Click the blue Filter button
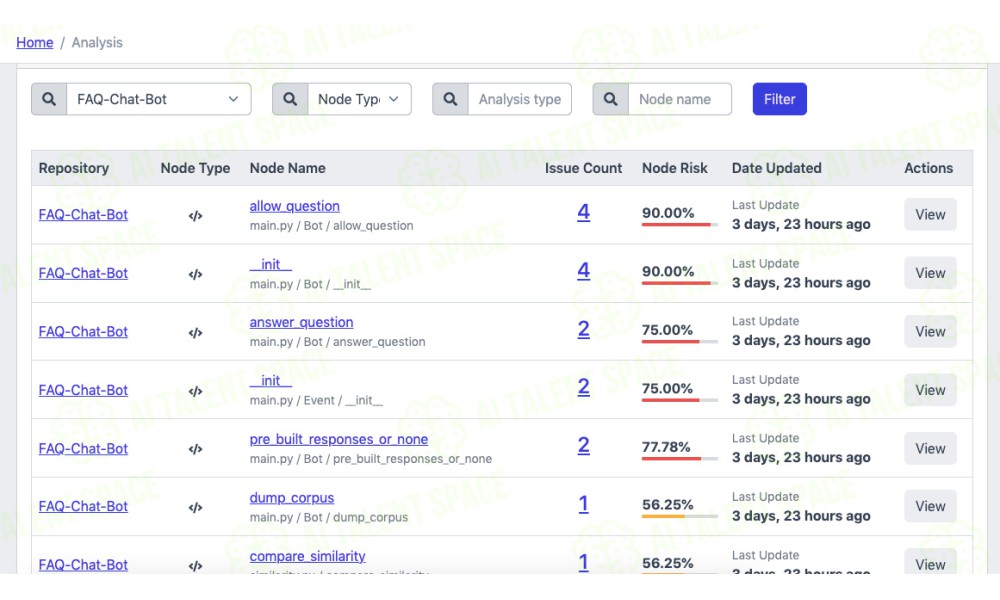 [x=779, y=99]
